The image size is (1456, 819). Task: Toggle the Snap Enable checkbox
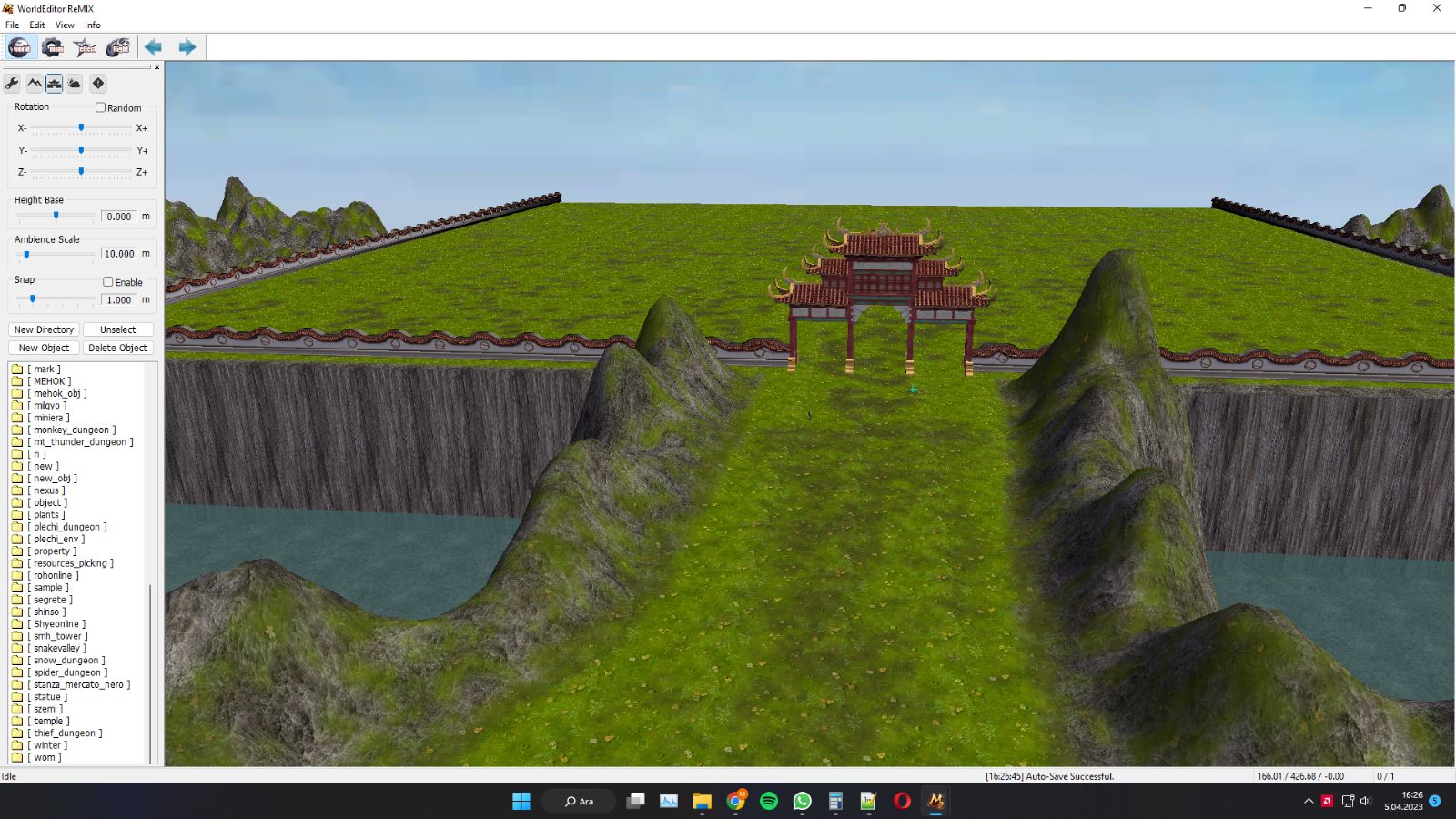108,282
